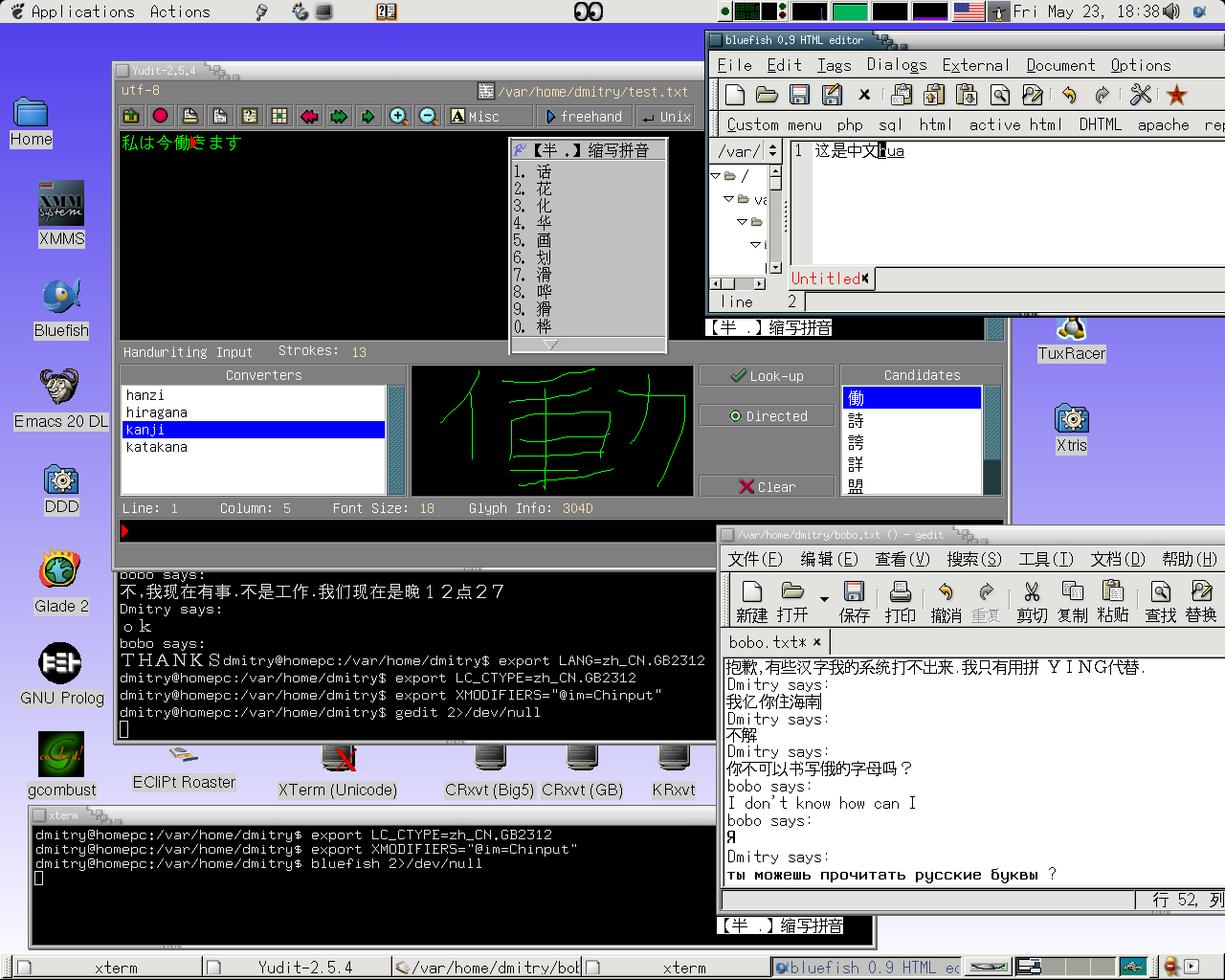The image size is (1225, 980).
Task: Click Yudit's magnifier zoom-in (plus) icon
Action: click(x=398, y=117)
